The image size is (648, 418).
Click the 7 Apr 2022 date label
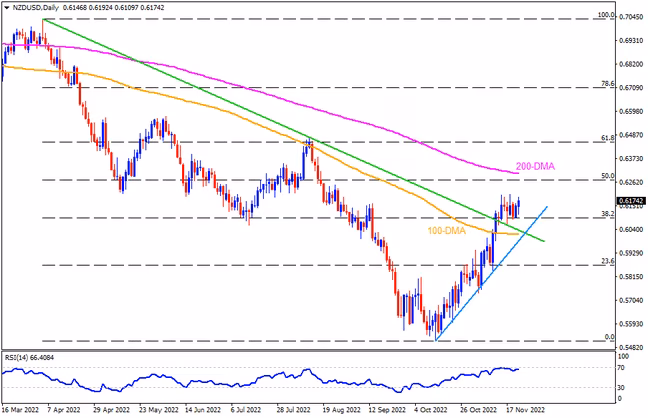64,410
